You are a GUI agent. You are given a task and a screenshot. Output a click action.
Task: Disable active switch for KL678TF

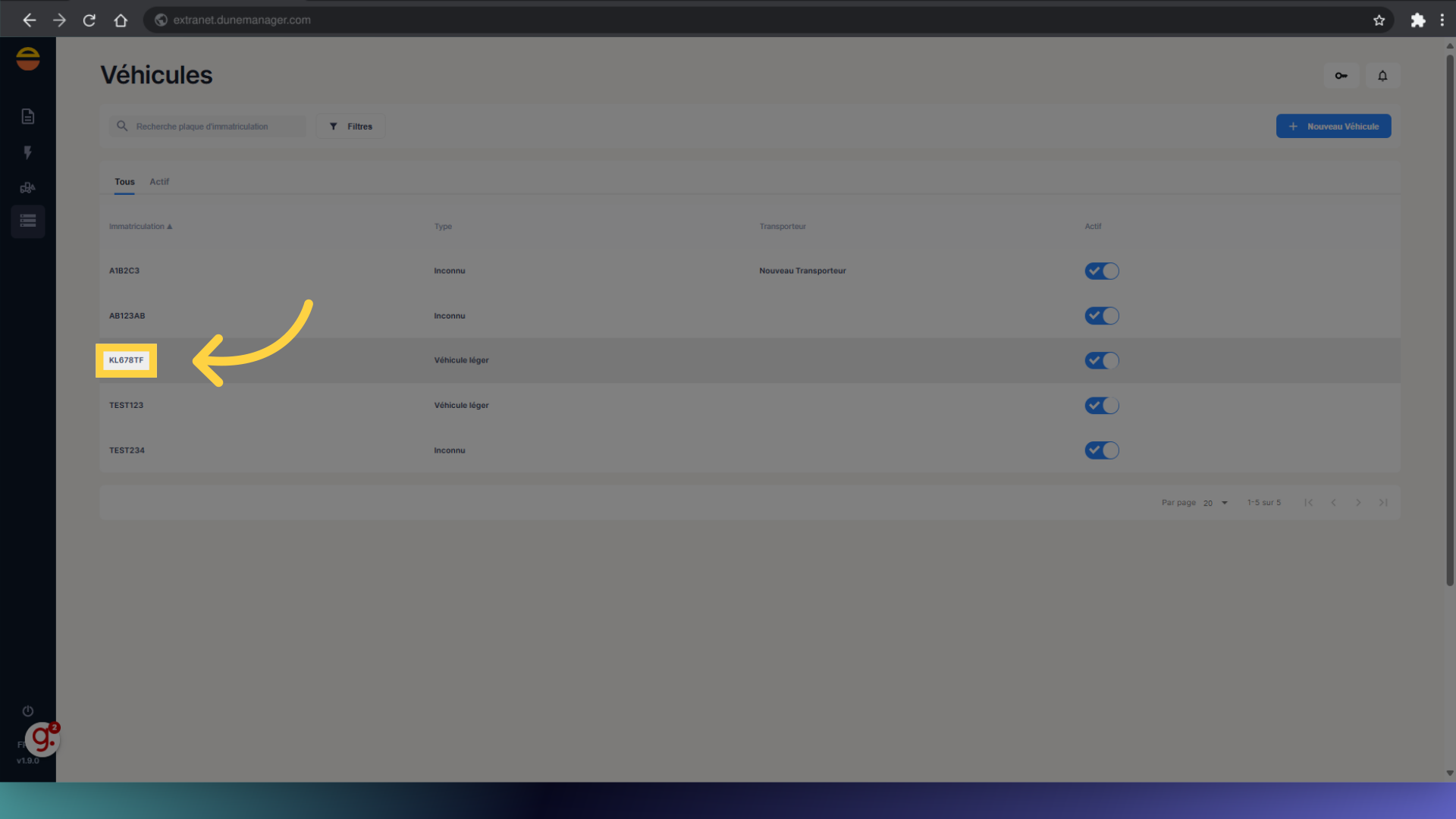tap(1101, 361)
